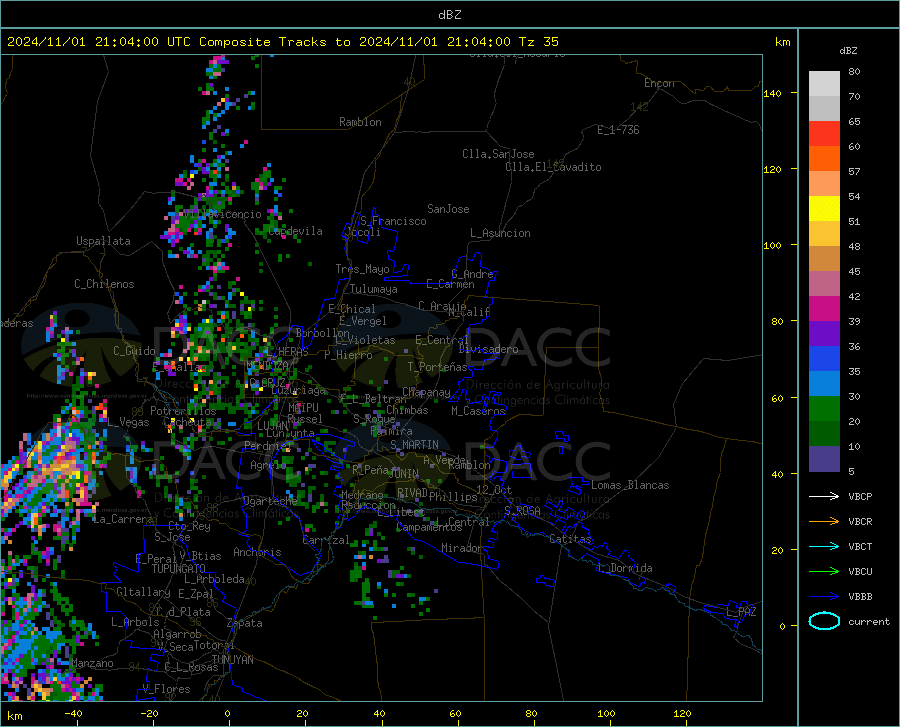900x727 pixels.
Task: Click the L_Asuncion map label
Action: click(x=500, y=233)
